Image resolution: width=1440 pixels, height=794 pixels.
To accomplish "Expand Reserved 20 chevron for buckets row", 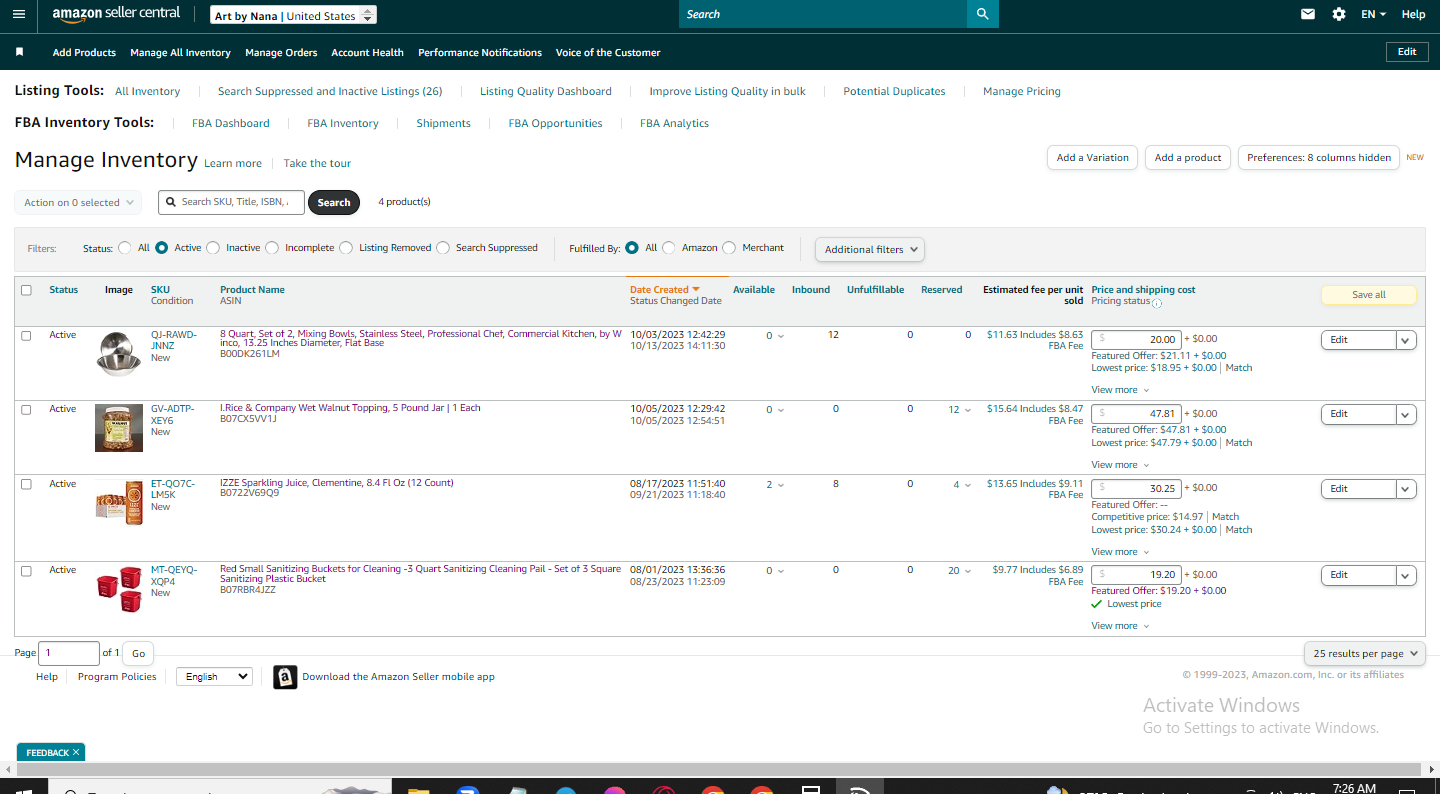I will (967, 571).
